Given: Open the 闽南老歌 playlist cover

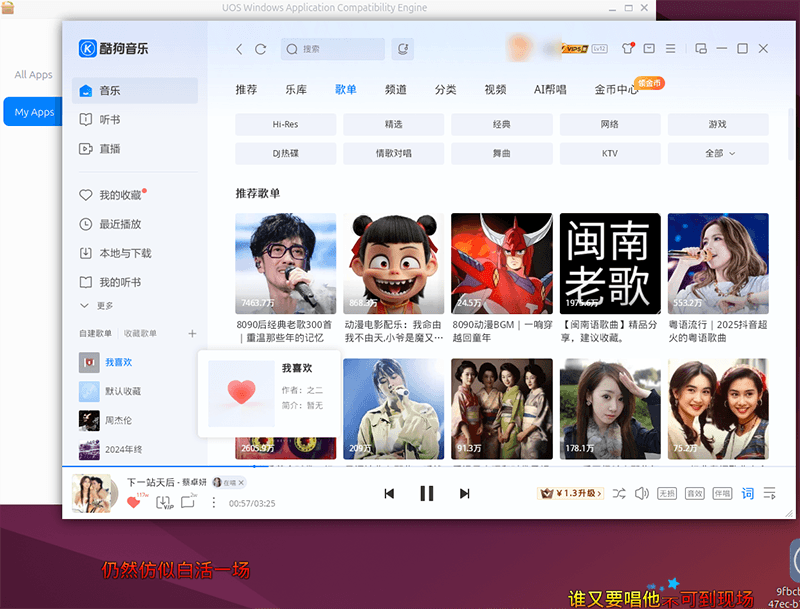Looking at the screenshot, I should click(x=610, y=263).
